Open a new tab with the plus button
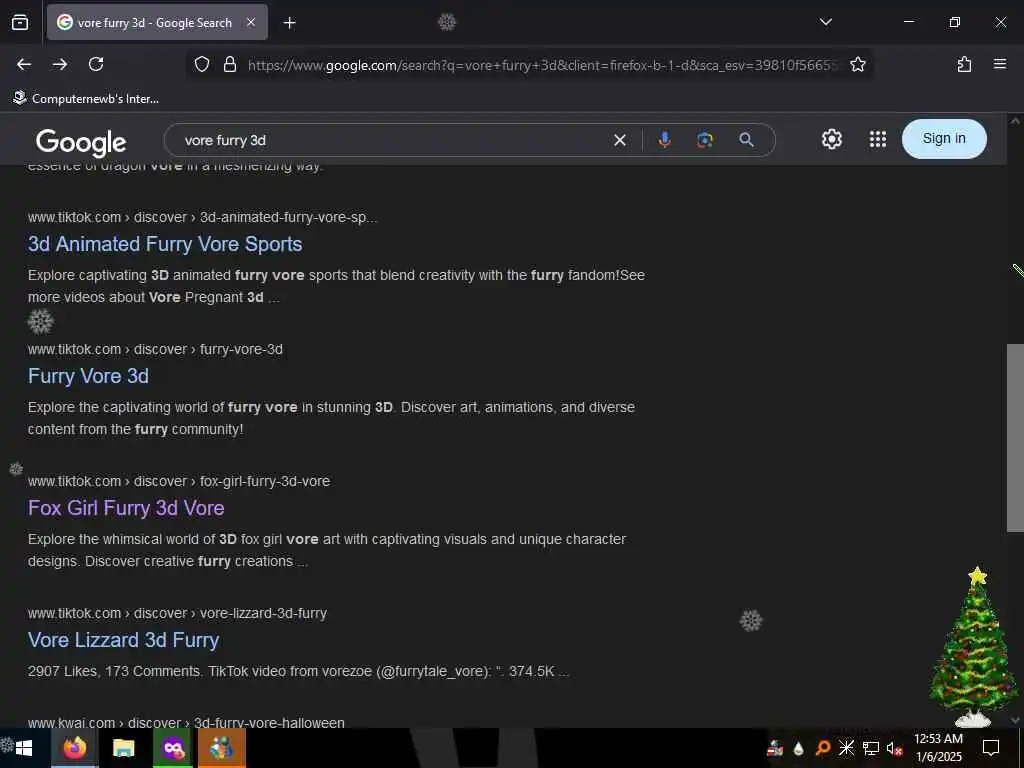 289,23
